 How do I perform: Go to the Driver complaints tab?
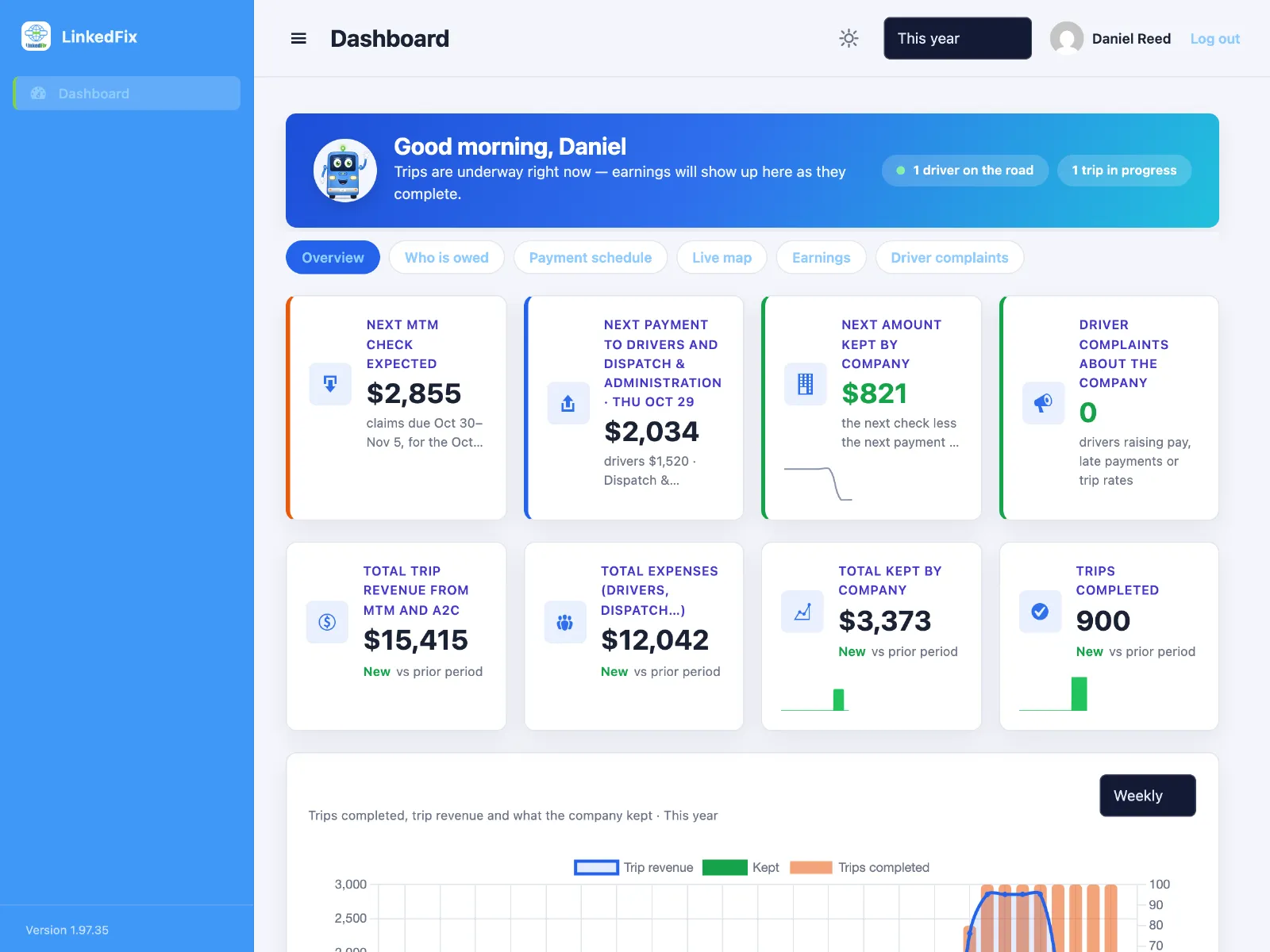pos(949,258)
